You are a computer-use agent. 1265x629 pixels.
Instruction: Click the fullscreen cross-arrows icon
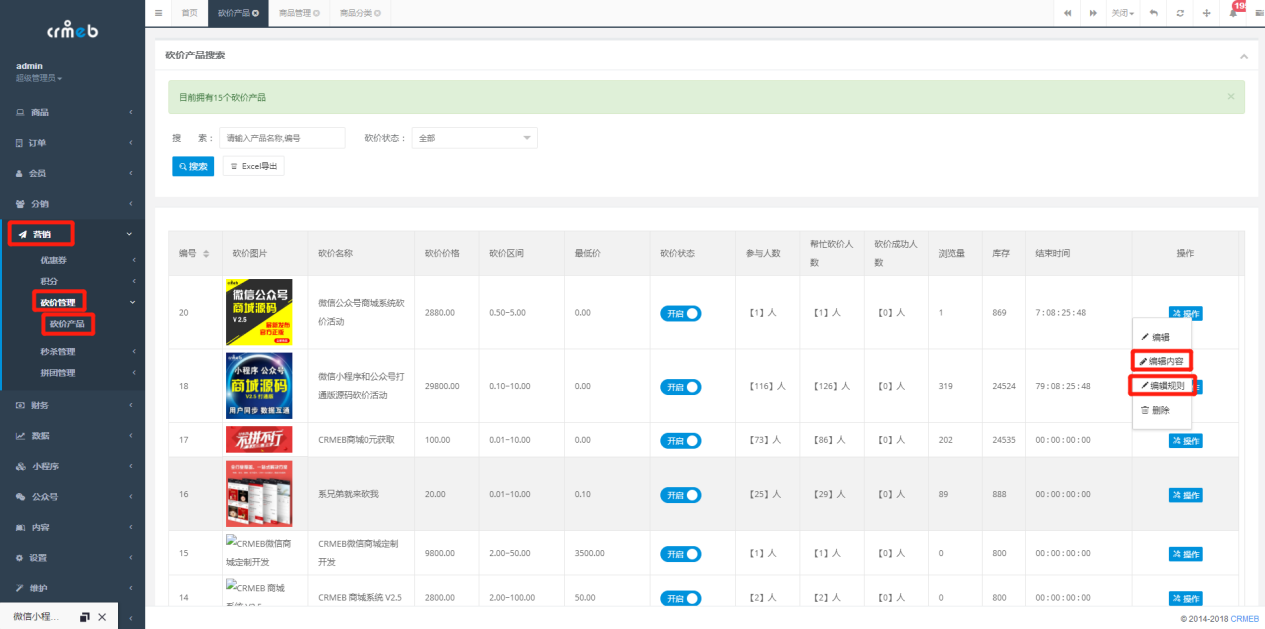tap(1207, 13)
